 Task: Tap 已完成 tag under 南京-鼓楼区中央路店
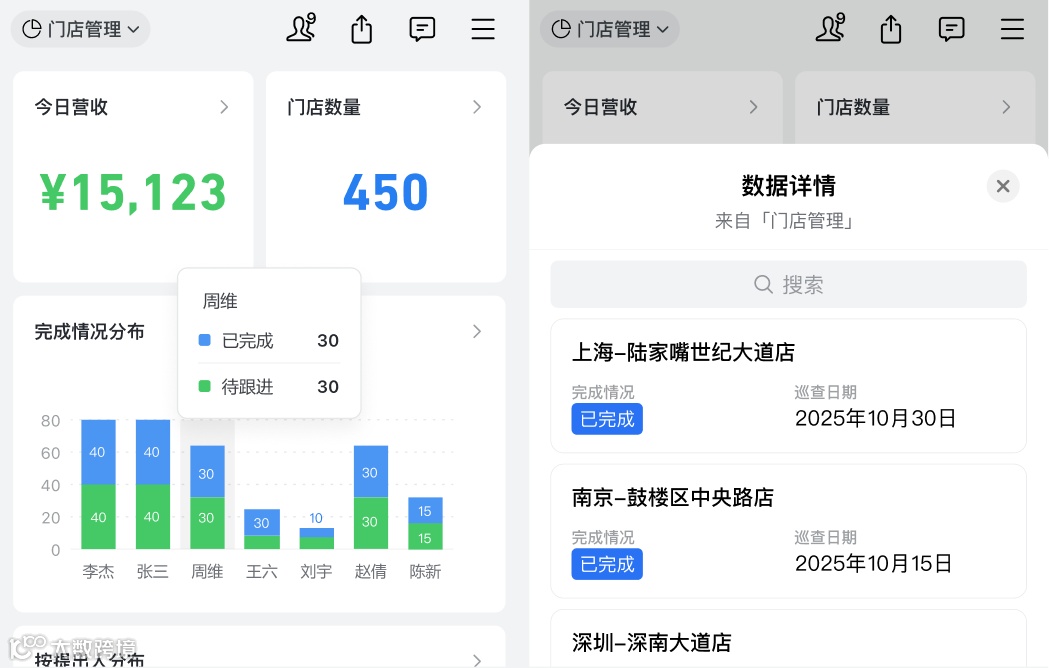(607, 564)
